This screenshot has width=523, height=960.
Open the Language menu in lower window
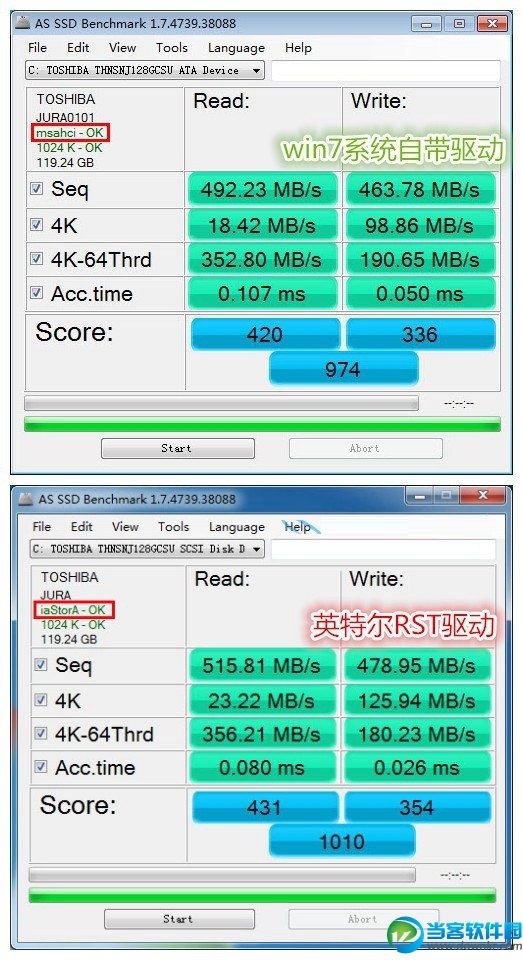pyautogui.click(x=236, y=527)
